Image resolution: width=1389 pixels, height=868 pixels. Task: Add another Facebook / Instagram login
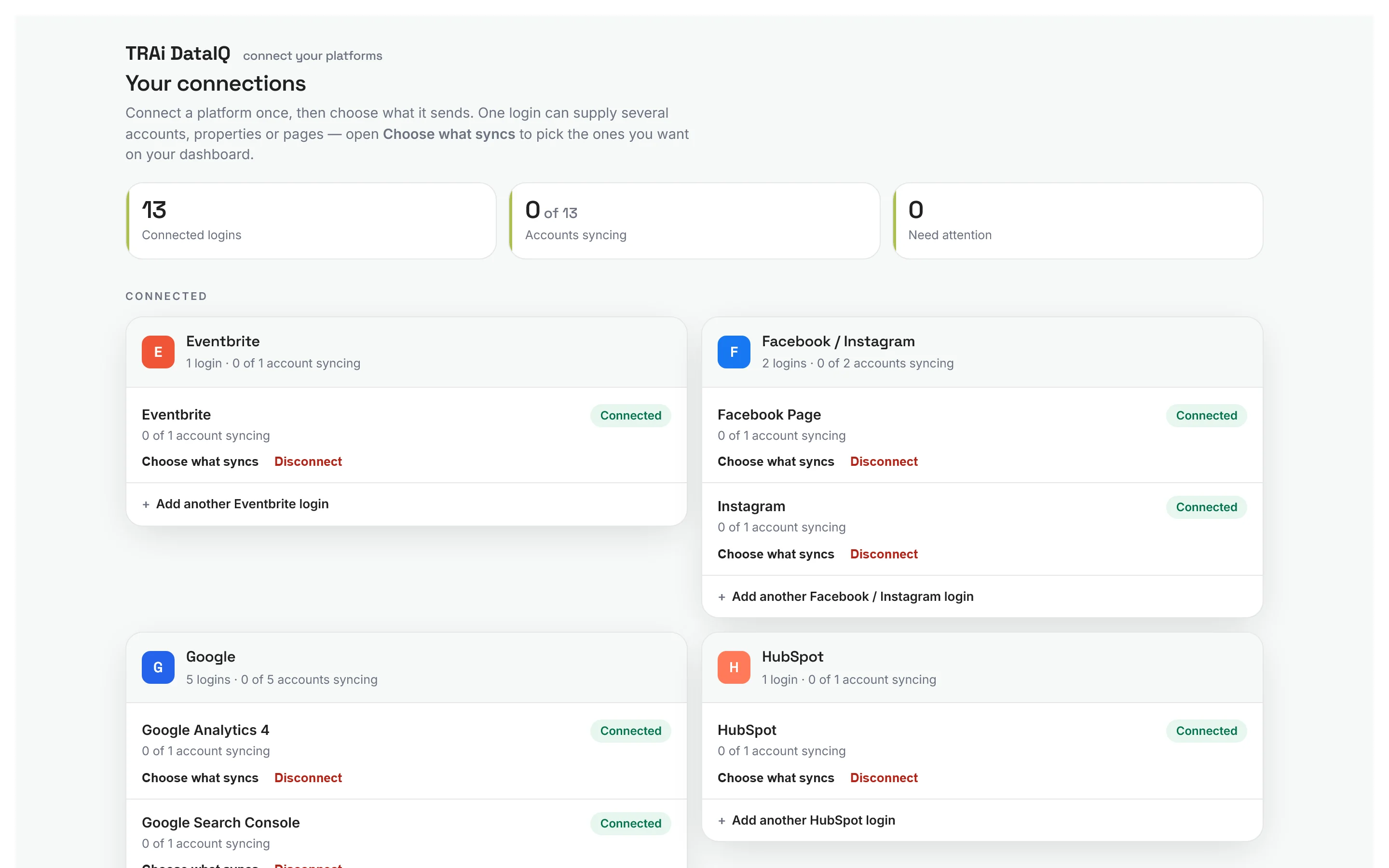point(845,597)
